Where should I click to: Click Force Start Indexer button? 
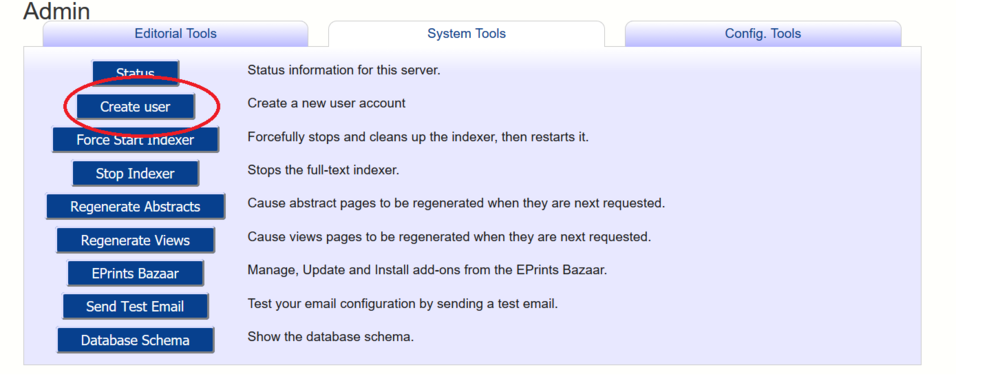pyautogui.click(x=135, y=140)
